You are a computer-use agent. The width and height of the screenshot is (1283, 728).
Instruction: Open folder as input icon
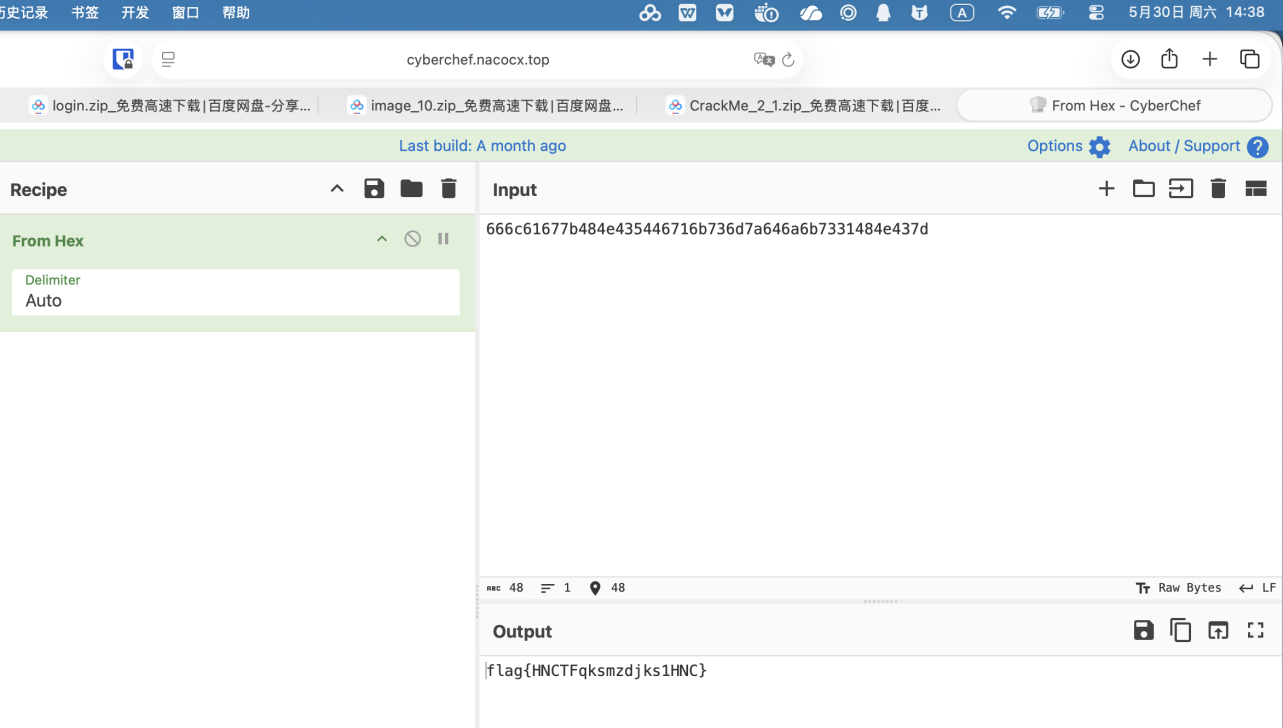(1143, 188)
